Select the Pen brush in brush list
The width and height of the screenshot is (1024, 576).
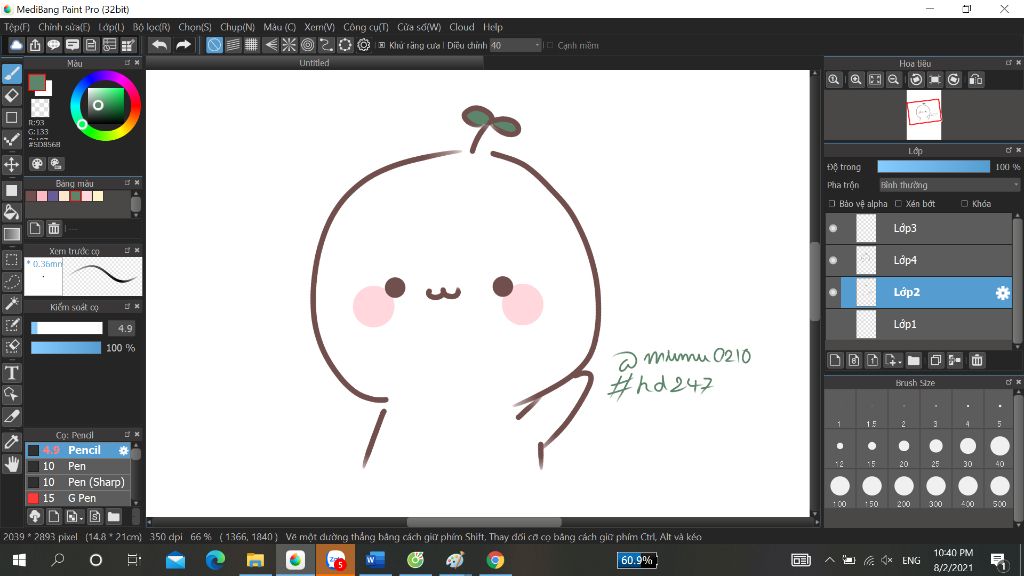coord(78,466)
